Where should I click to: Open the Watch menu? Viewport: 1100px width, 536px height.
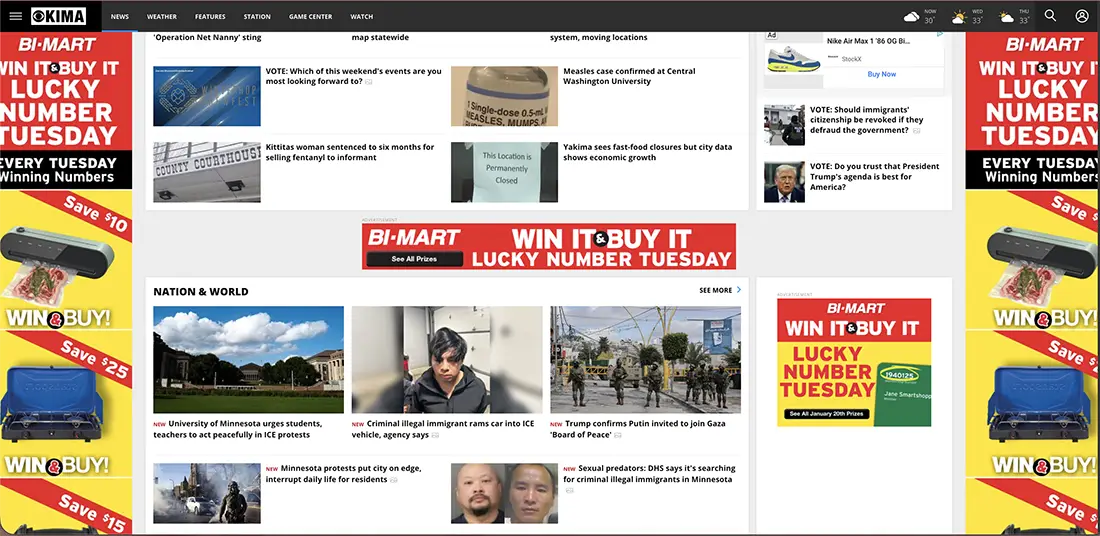[x=361, y=16]
